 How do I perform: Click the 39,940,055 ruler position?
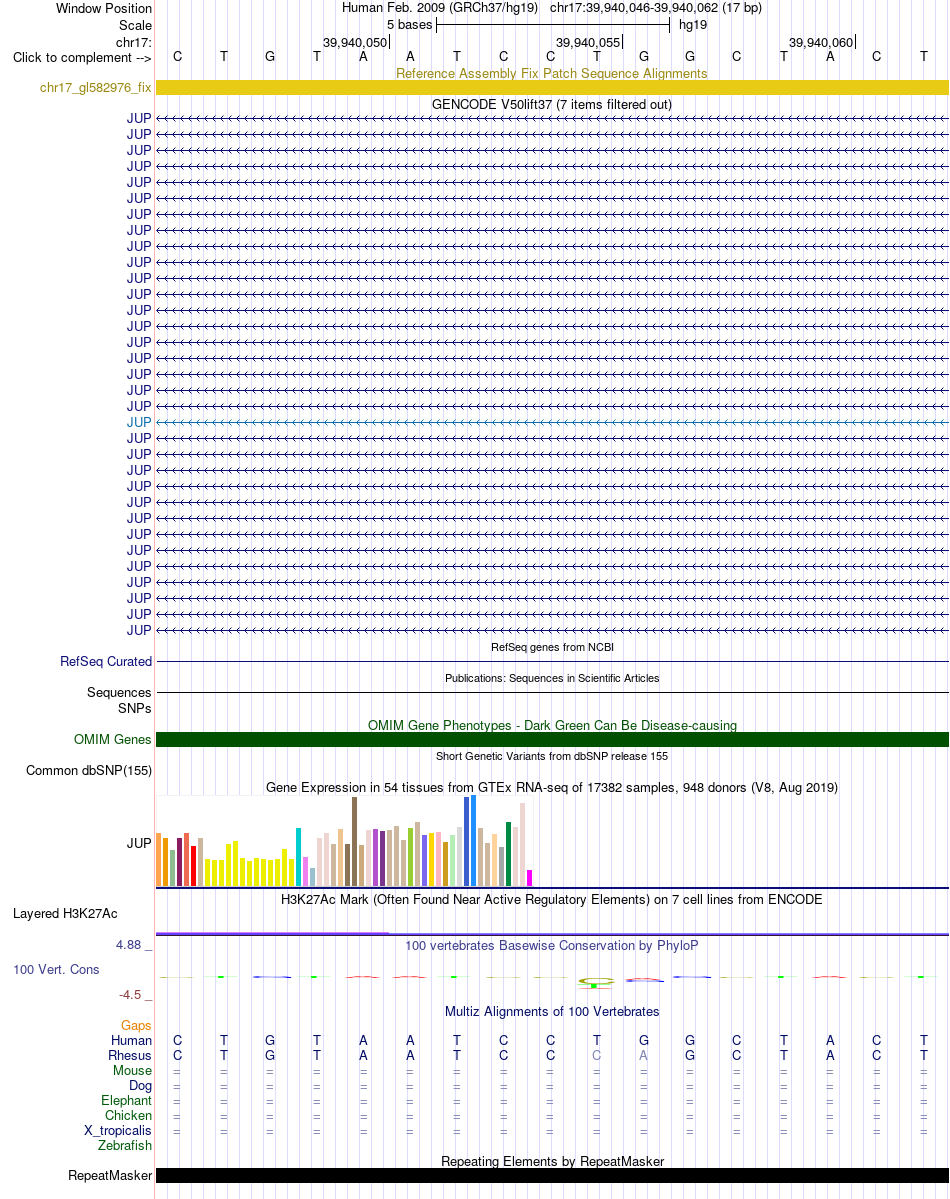click(x=587, y=43)
